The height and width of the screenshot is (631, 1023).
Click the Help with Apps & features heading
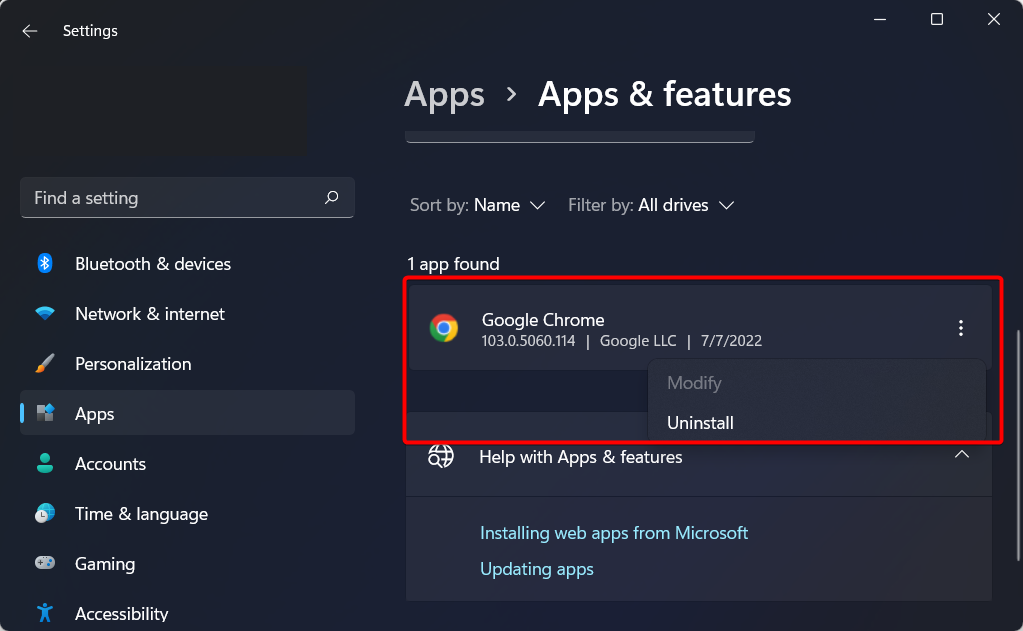tap(581, 457)
